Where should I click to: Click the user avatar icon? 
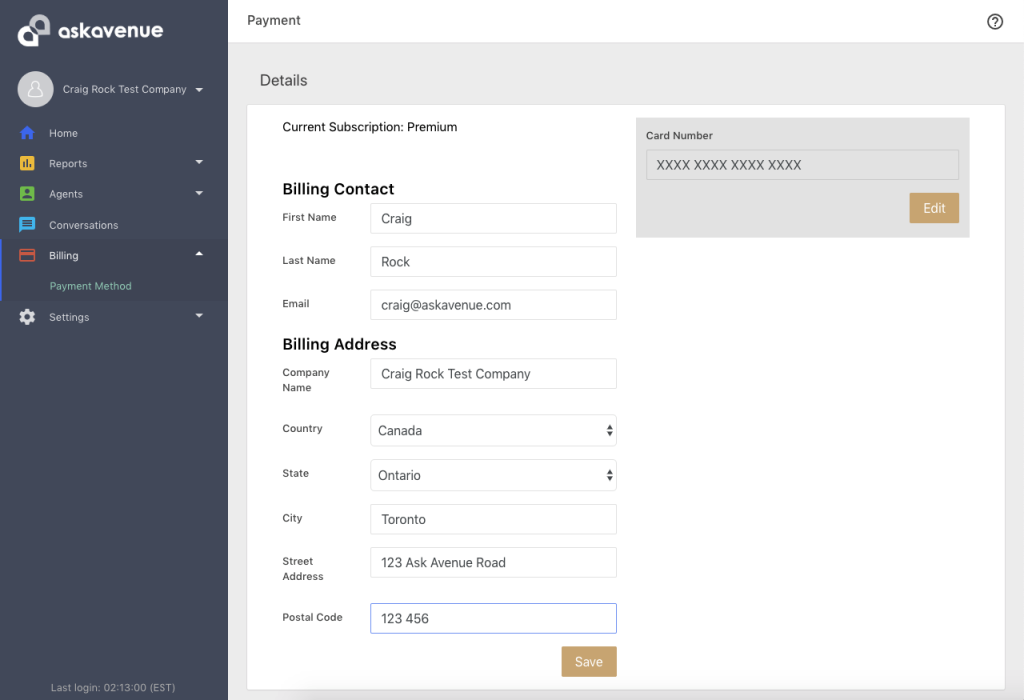tap(35, 89)
